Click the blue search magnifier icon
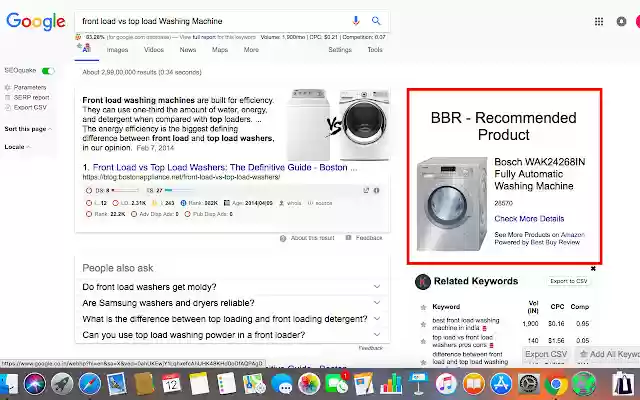 [x=376, y=20]
